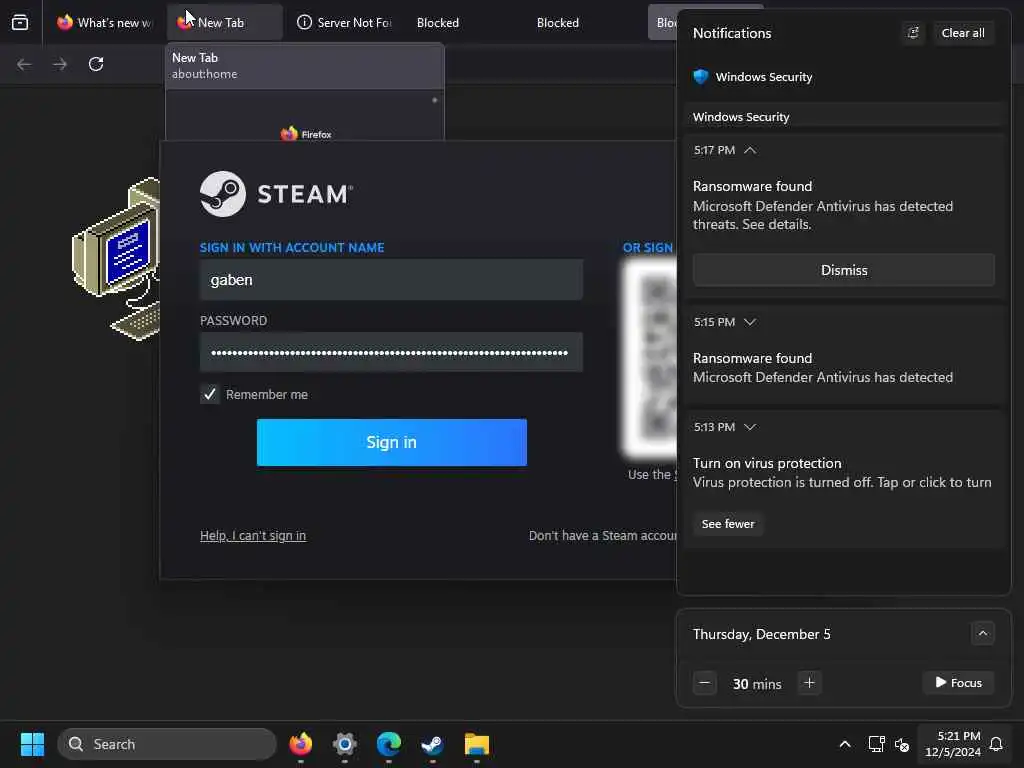This screenshot has width=1024, height=768.
Task: Increase focus time with plus button
Action: (809, 683)
